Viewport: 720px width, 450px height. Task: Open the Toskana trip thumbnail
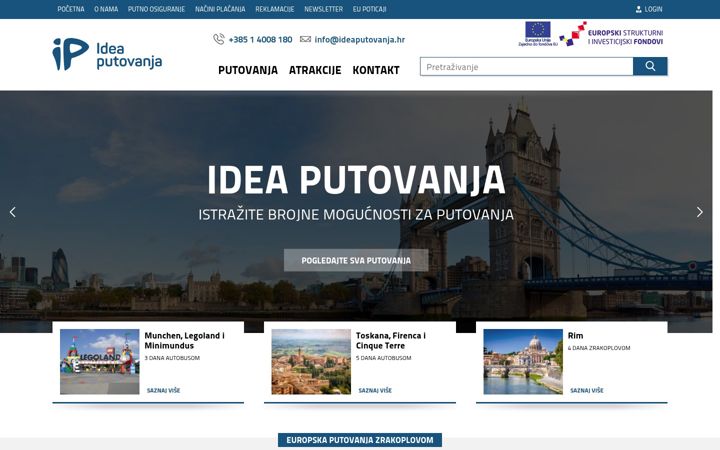(x=311, y=361)
